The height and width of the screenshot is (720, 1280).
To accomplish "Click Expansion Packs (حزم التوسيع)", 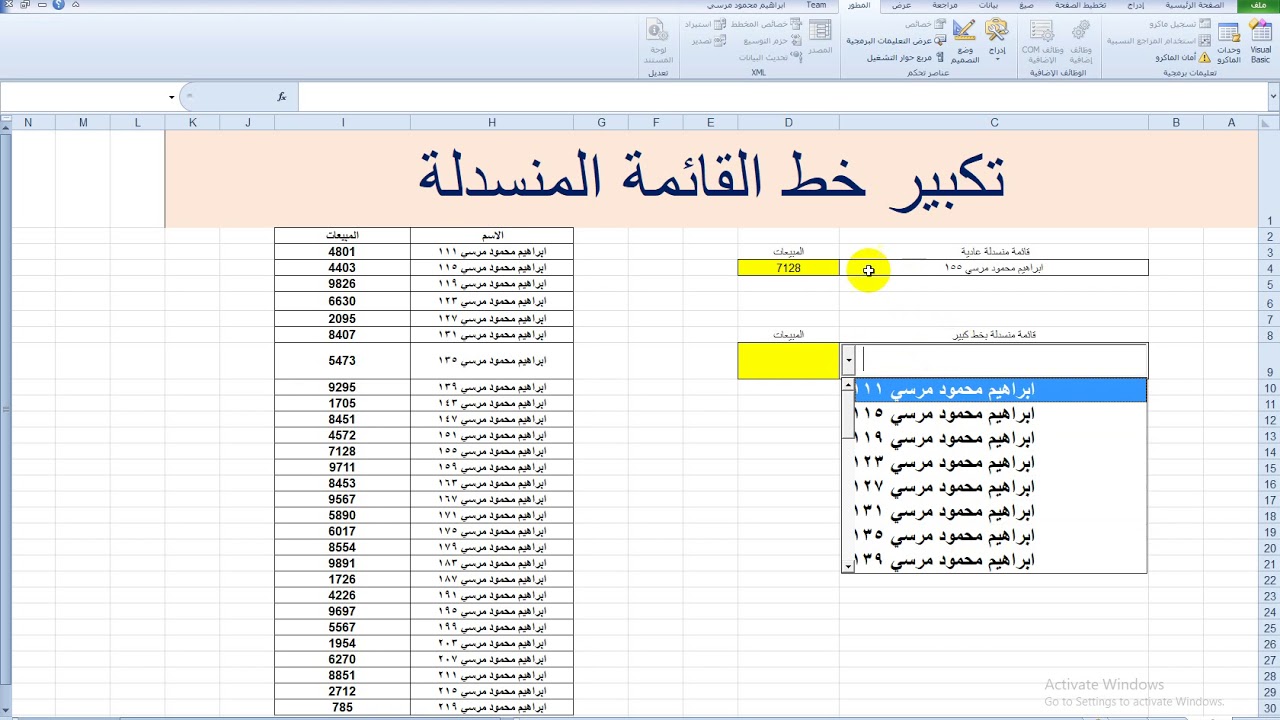I will click(x=772, y=40).
